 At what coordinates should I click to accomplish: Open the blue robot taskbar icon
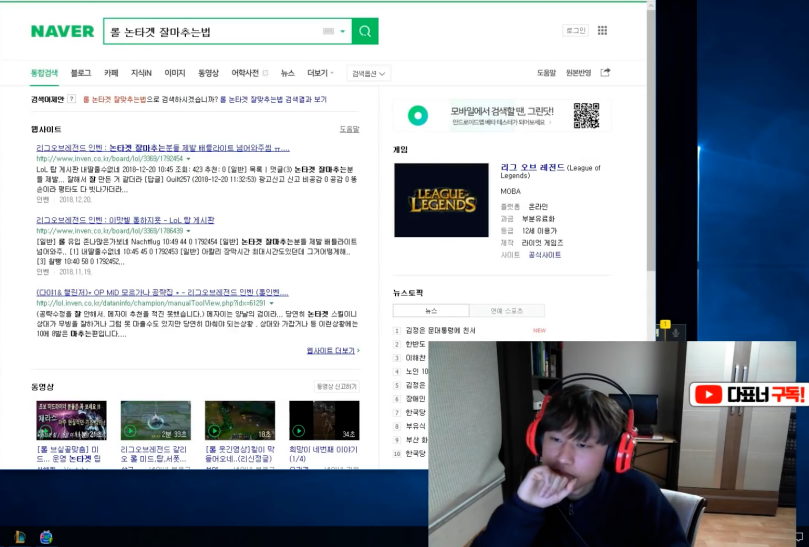[46, 537]
